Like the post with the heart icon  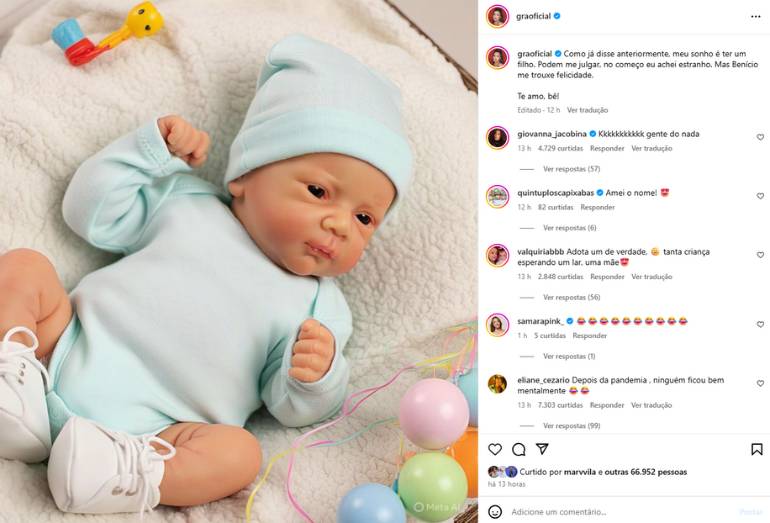[495, 449]
